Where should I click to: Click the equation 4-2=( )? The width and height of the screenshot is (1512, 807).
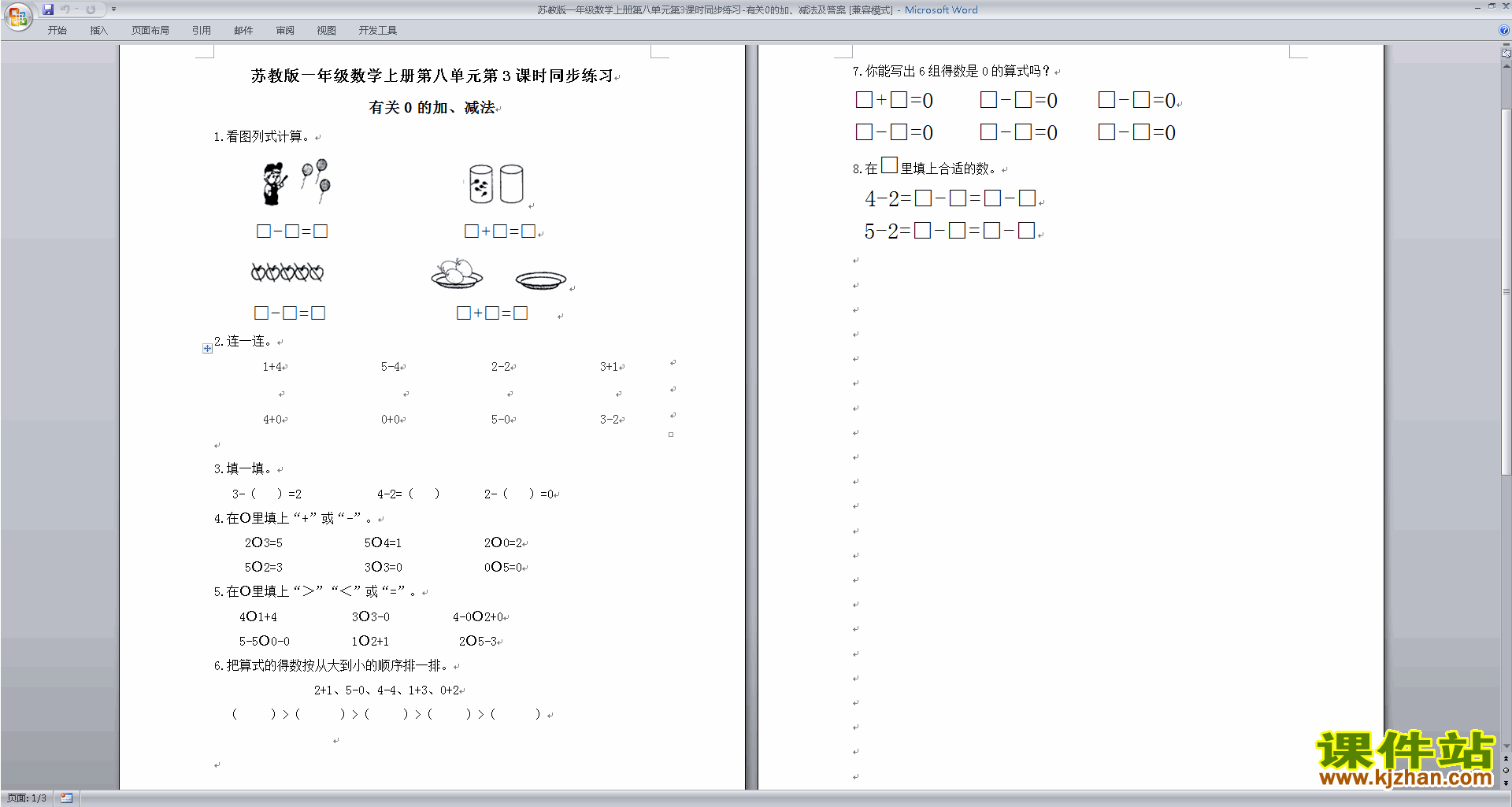click(408, 494)
